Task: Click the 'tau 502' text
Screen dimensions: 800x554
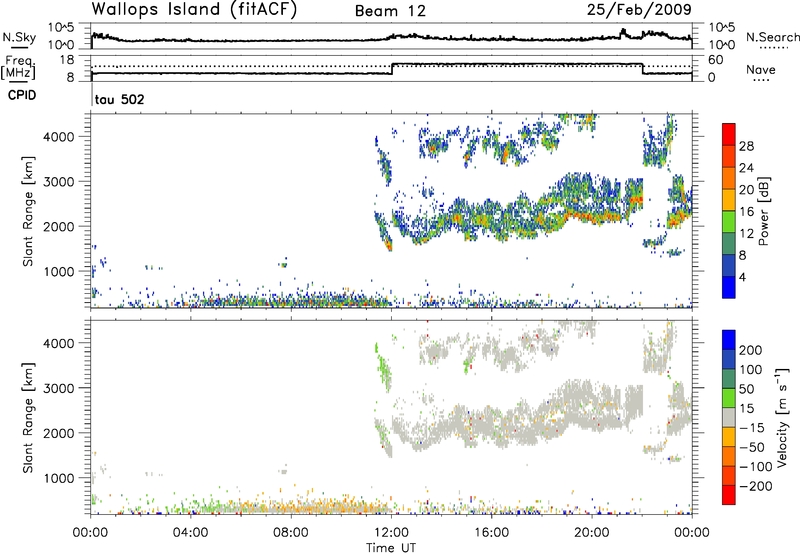Action: click(x=120, y=99)
